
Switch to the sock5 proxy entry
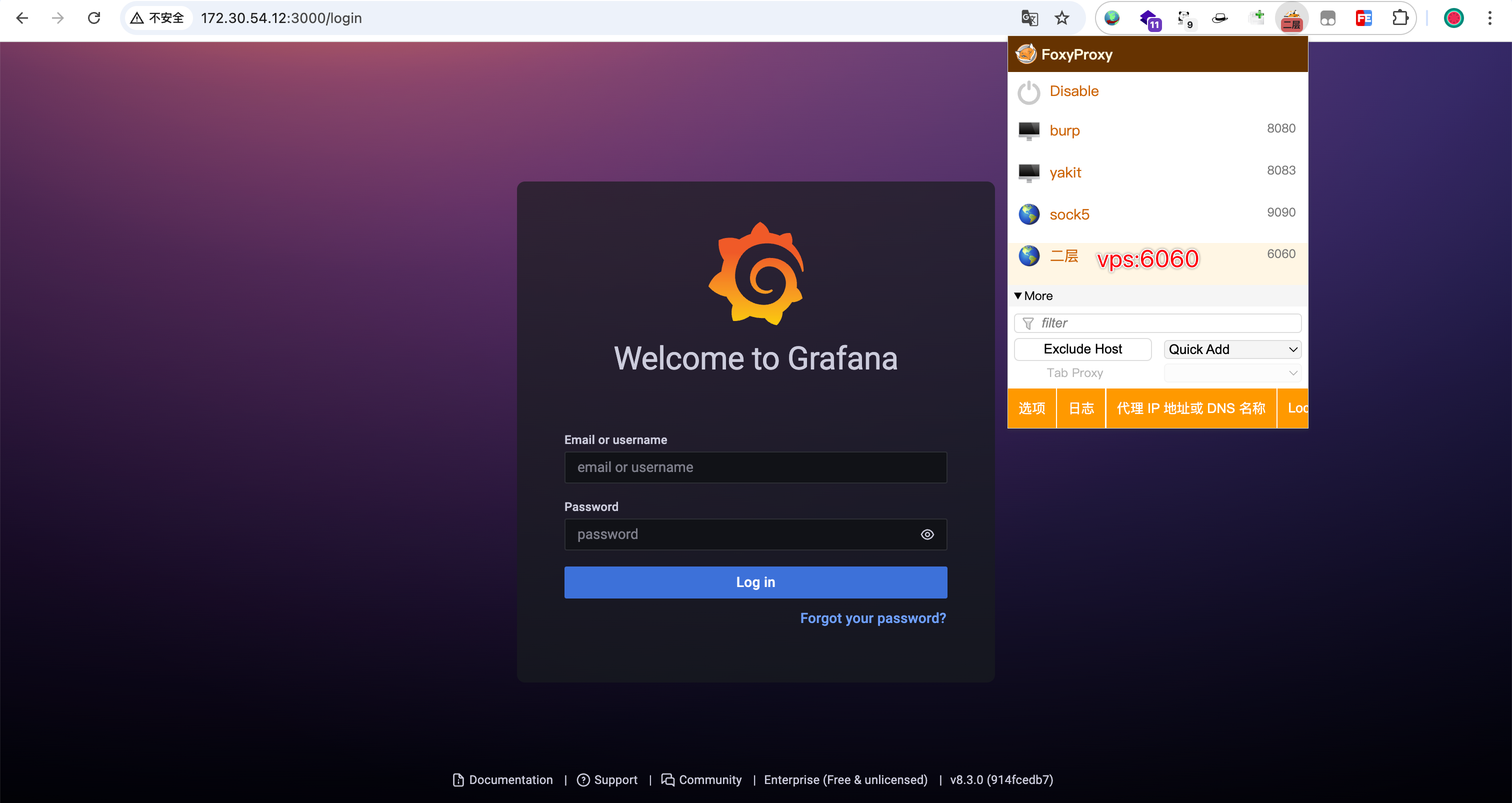pyautogui.click(x=1069, y=214)
